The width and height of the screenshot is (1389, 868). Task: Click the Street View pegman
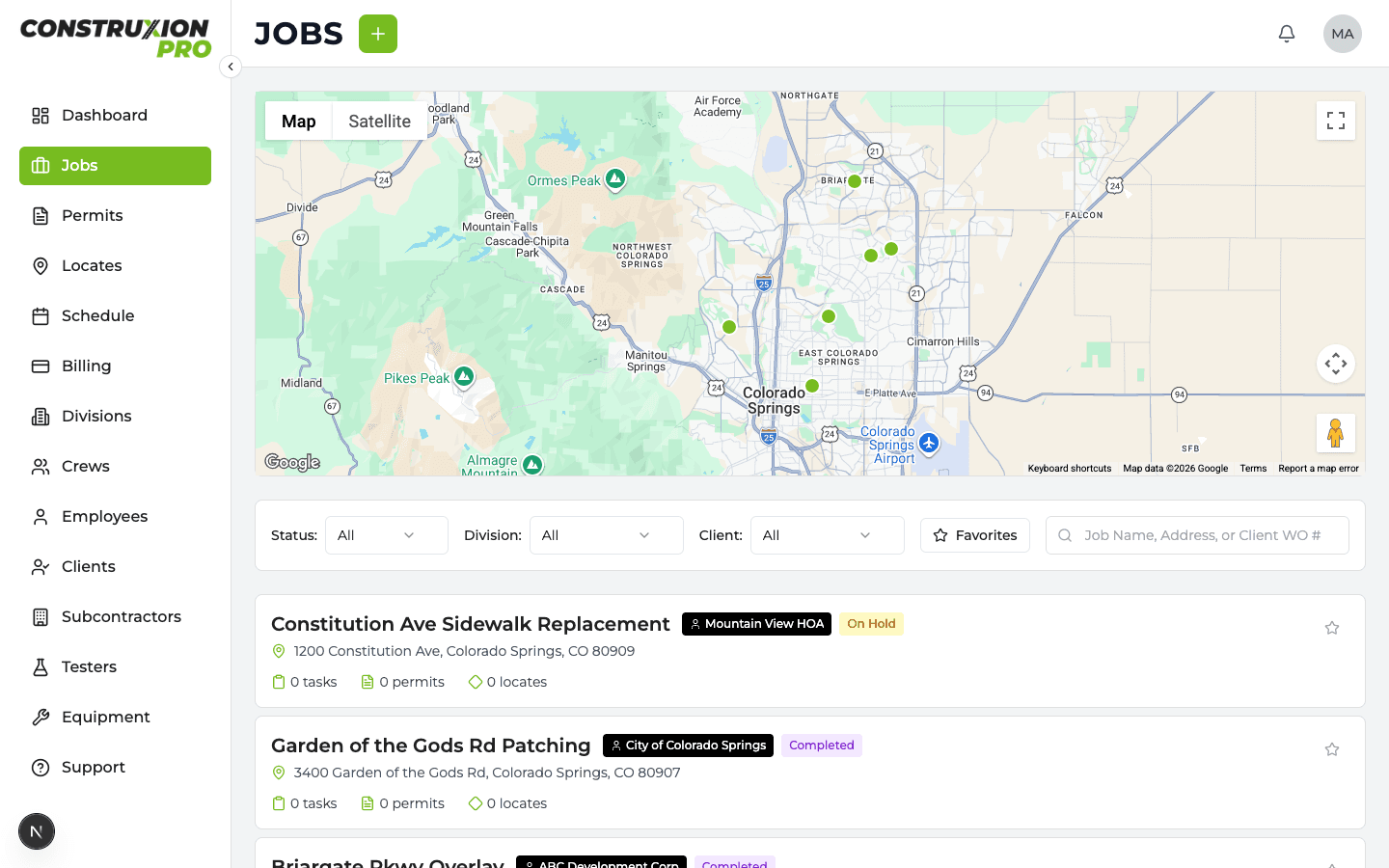[1336, 433]
